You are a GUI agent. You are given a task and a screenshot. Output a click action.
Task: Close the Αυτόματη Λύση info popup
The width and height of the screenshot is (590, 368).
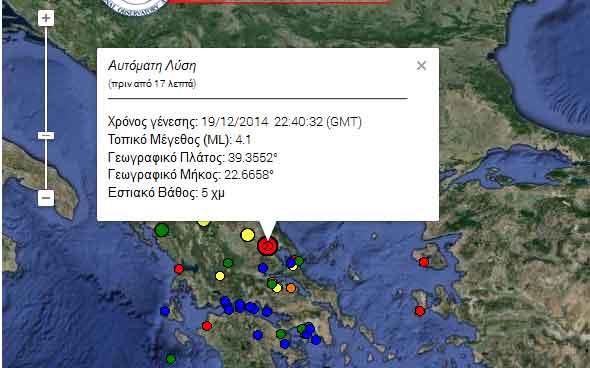pyautogui.click(x=421, y=66)
